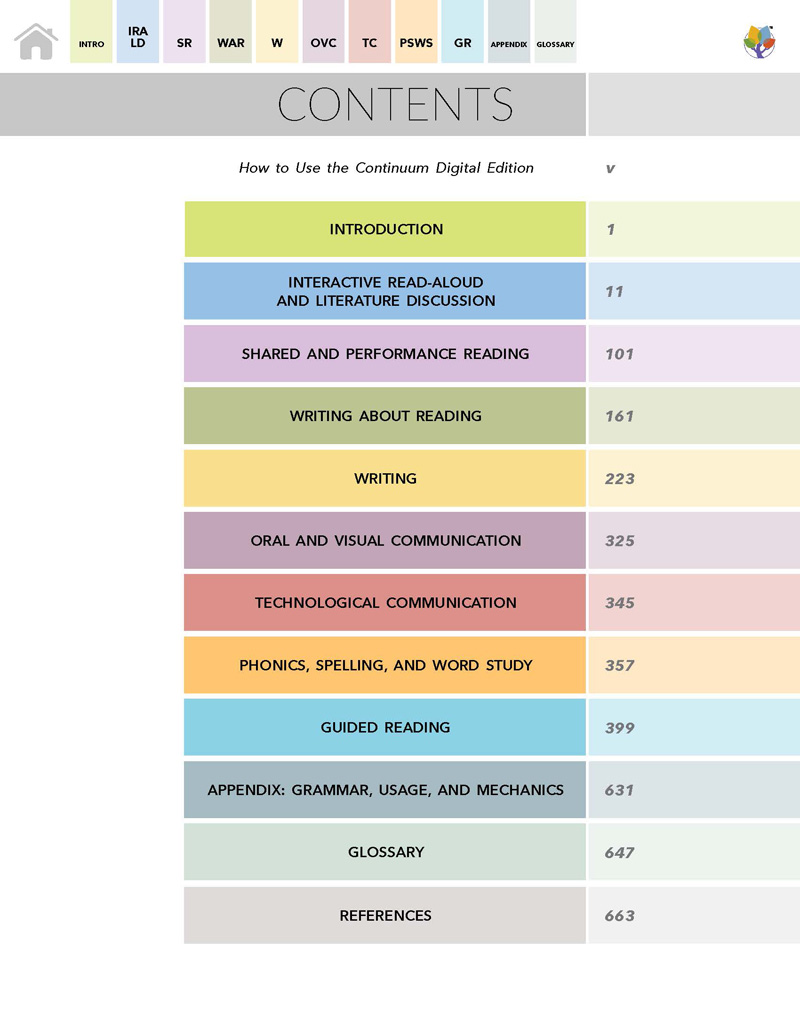Jump to the GR tab
Image resolution: width=800 pixels, height=1035 pixels.
(x=462, y=33)
